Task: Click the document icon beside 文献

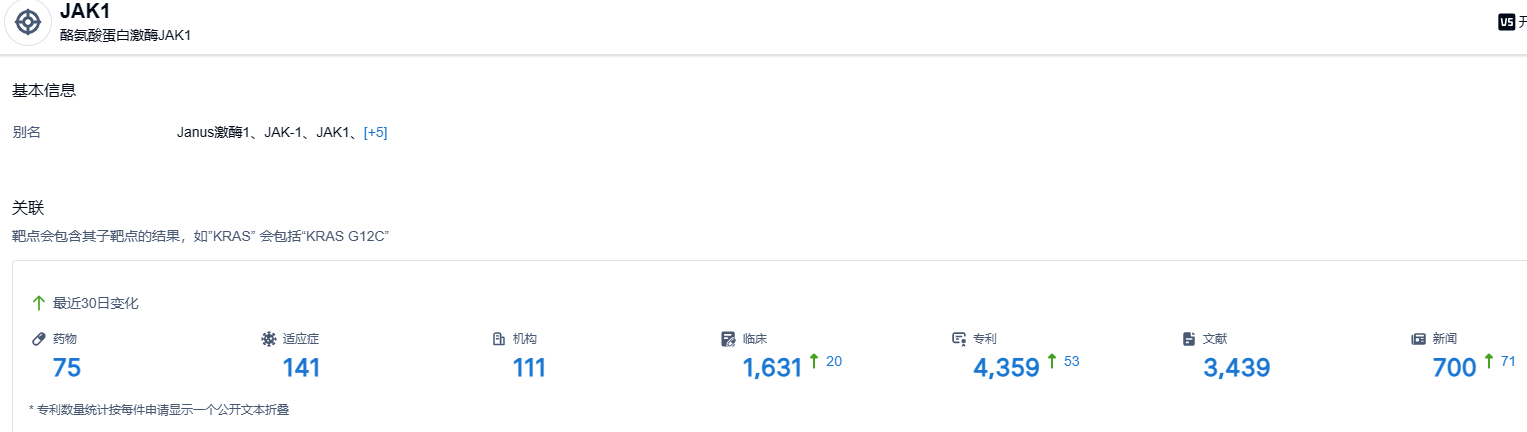Action: pyautogui.click(x=1189, y=339)
